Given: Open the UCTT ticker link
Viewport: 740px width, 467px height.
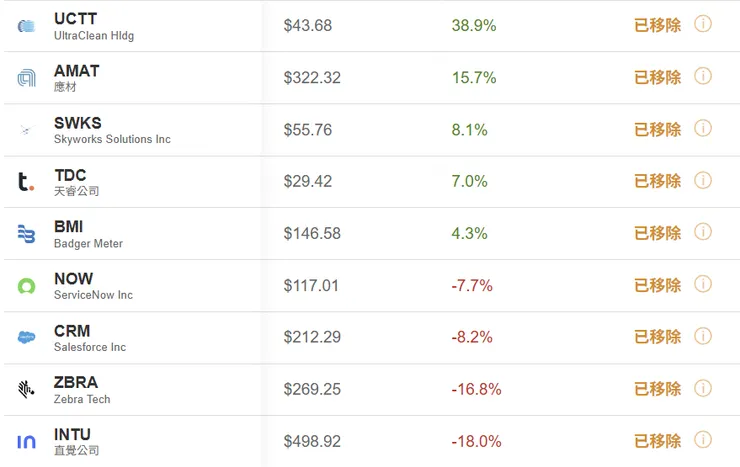Looking at the screenshot, I should (76, 18).
